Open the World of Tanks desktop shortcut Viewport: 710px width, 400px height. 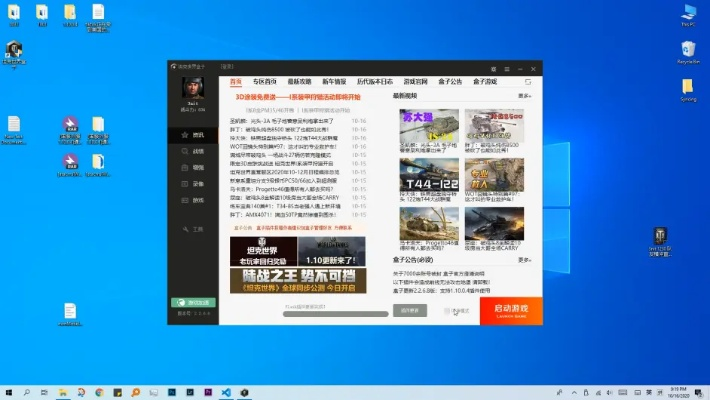(x=660, y=237)
